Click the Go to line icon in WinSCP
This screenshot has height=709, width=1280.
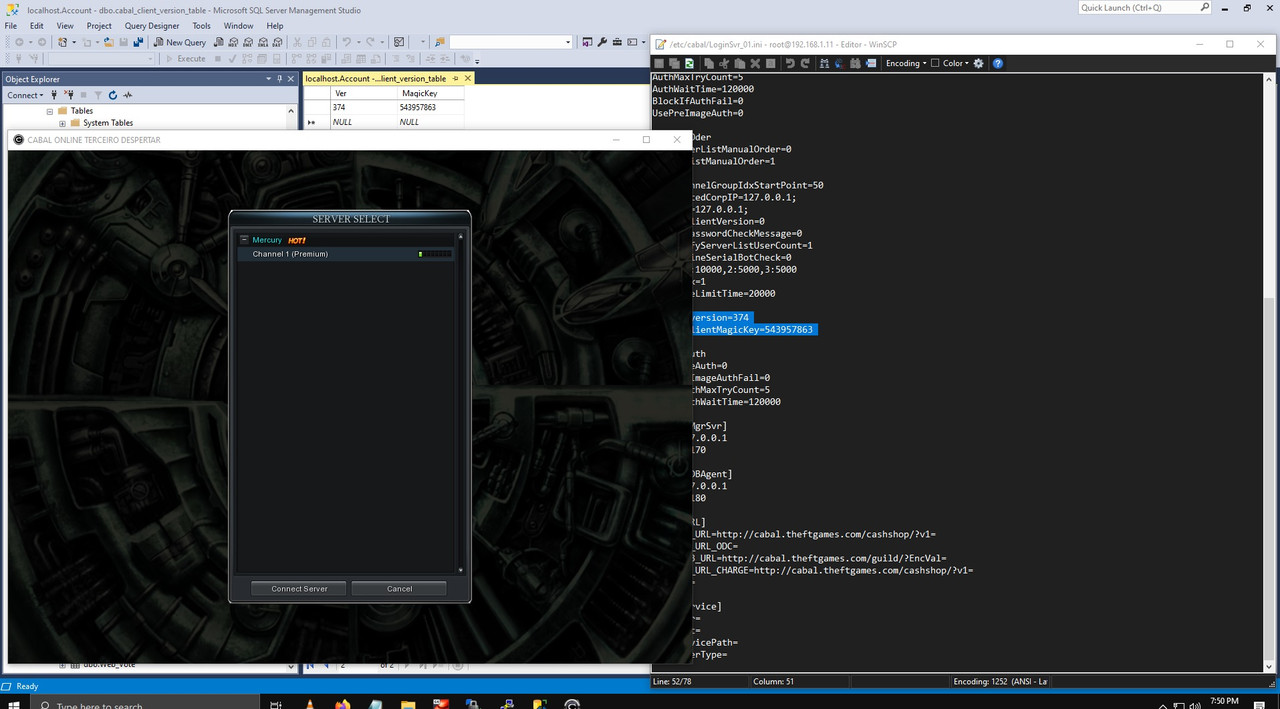(x=871, y=63)
